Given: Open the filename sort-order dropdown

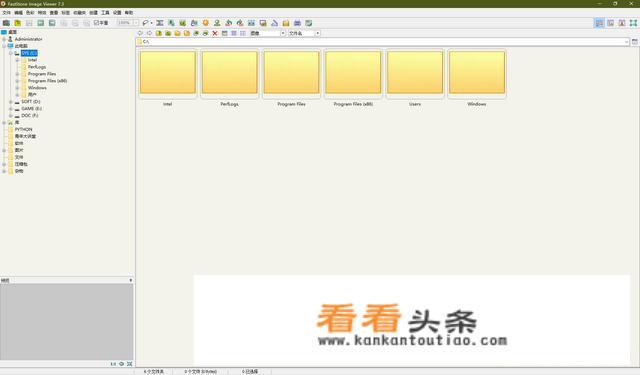Looking at the screenshot, I should pos(304,33).
